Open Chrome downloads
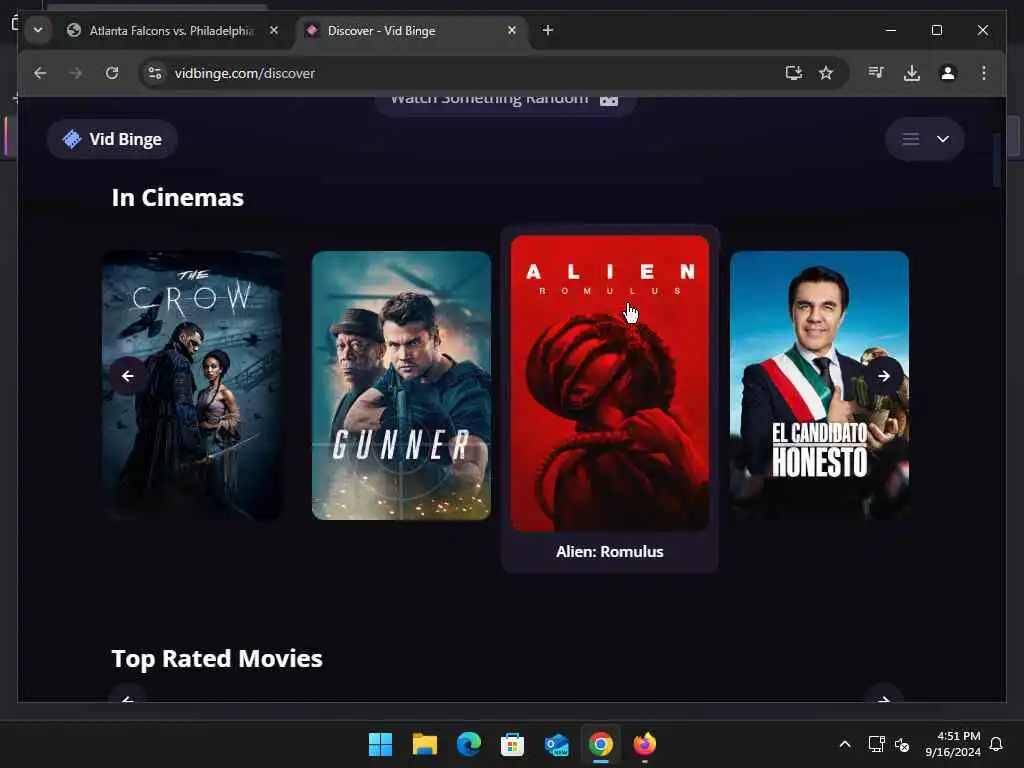 tap(912, 73)
